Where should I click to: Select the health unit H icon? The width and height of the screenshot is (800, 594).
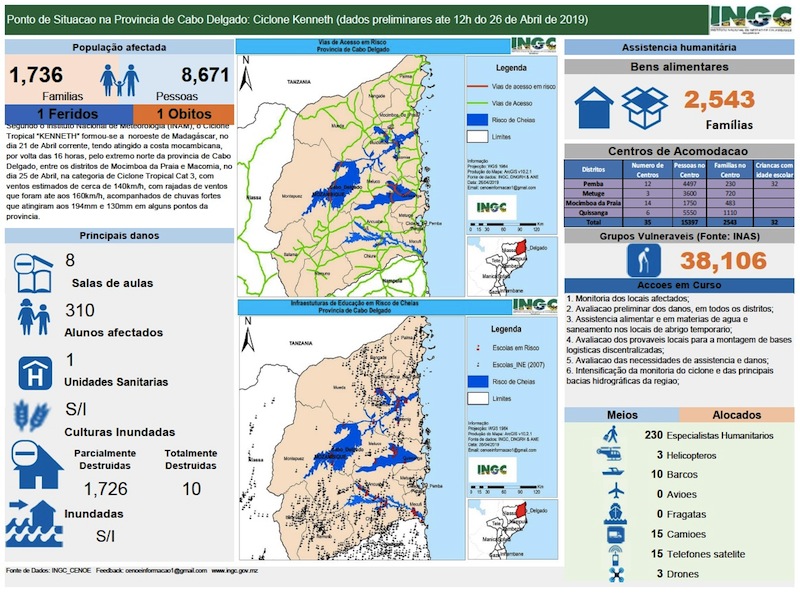33,372
